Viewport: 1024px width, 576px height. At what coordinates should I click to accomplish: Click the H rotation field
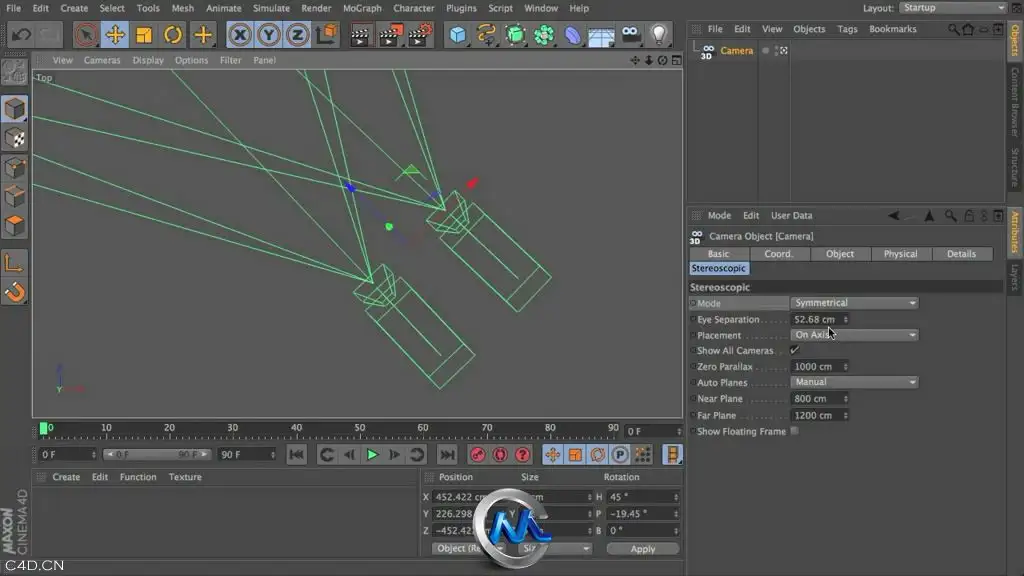643,497
